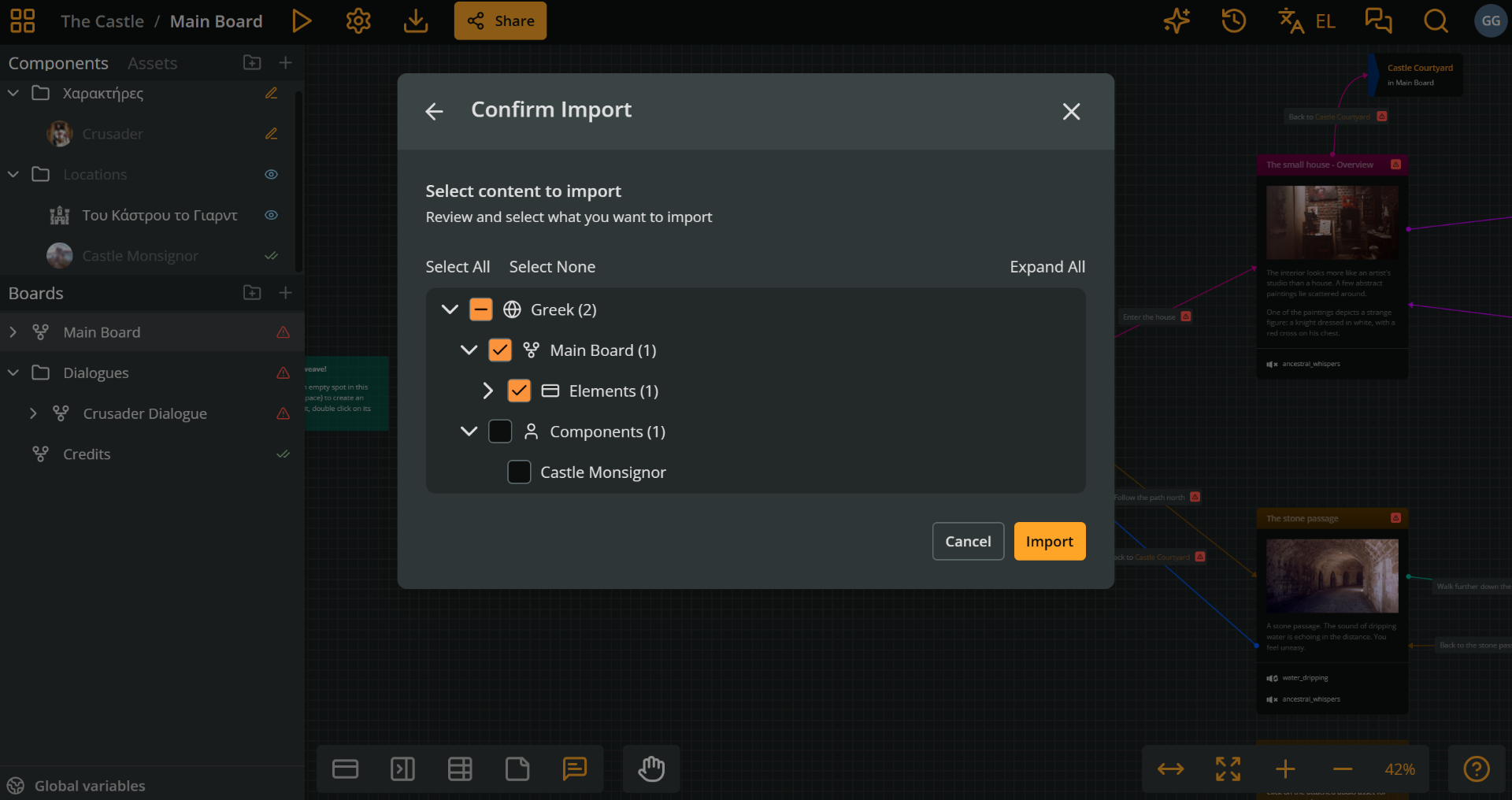Fit board to screen icon
The width and height of the screenshot is (1512, 800).
[1228, 769]
